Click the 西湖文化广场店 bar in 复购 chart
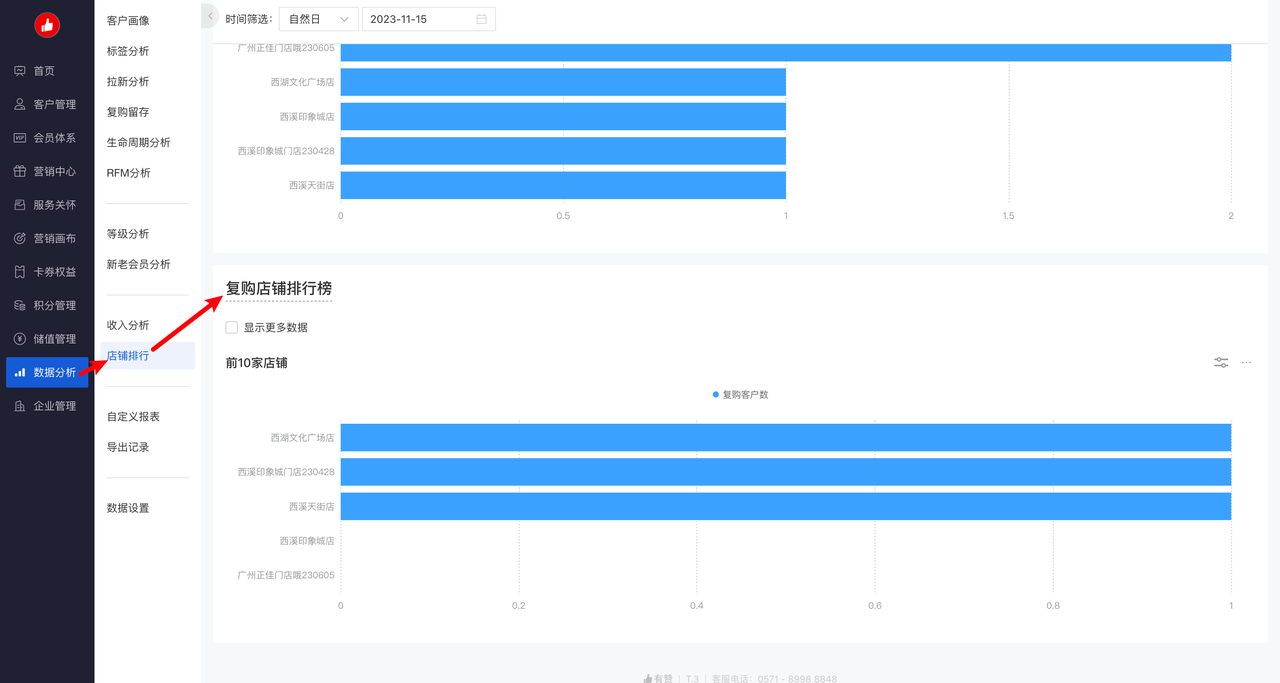The width and height of the screenshot is (1280, 683). [x=785, y=438]
